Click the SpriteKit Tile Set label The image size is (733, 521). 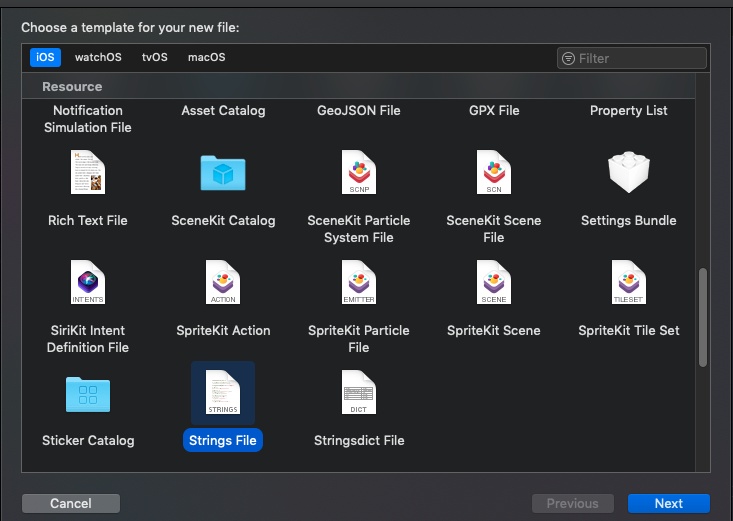click(x=629, y=331)
